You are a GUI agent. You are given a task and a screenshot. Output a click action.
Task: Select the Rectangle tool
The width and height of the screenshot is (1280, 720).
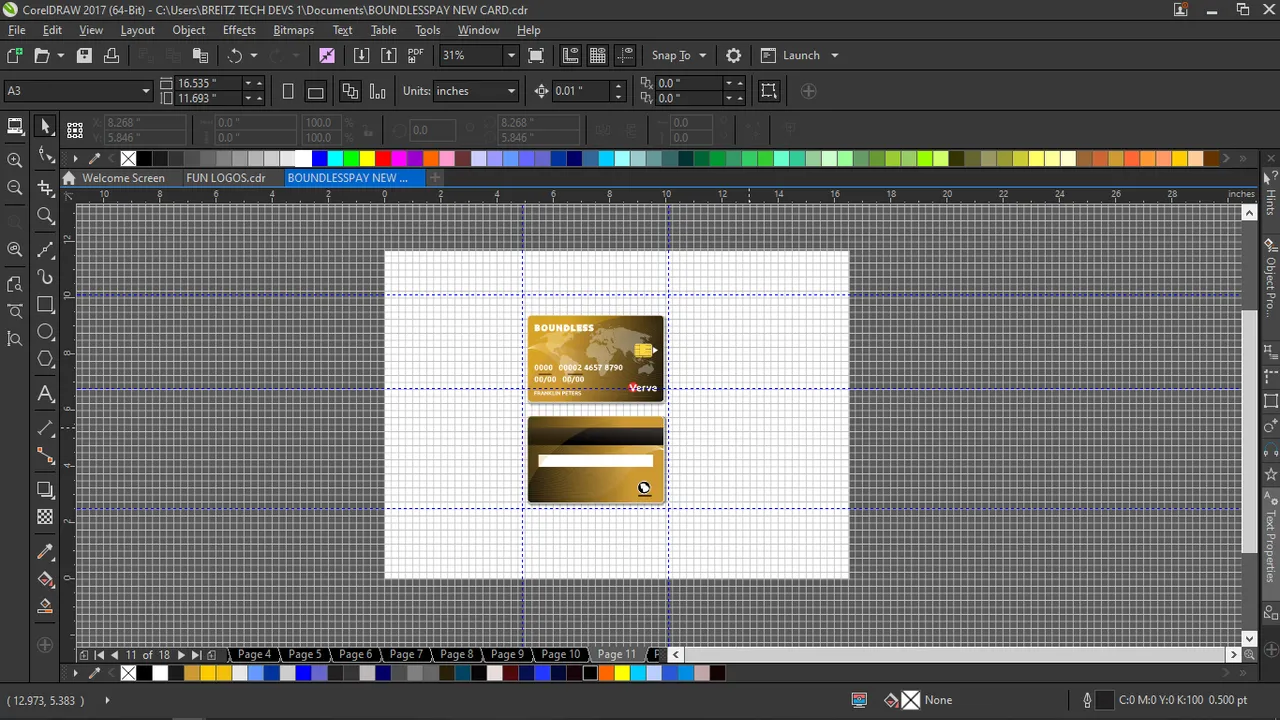click(45, 305)
